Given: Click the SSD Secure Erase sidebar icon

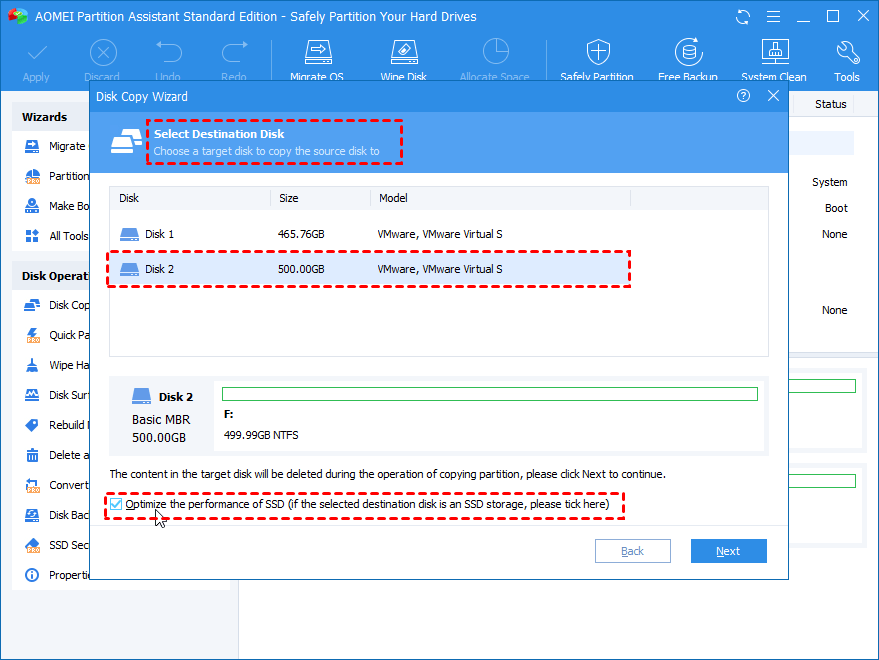Looking at the screenshot, I should (33, 545).
